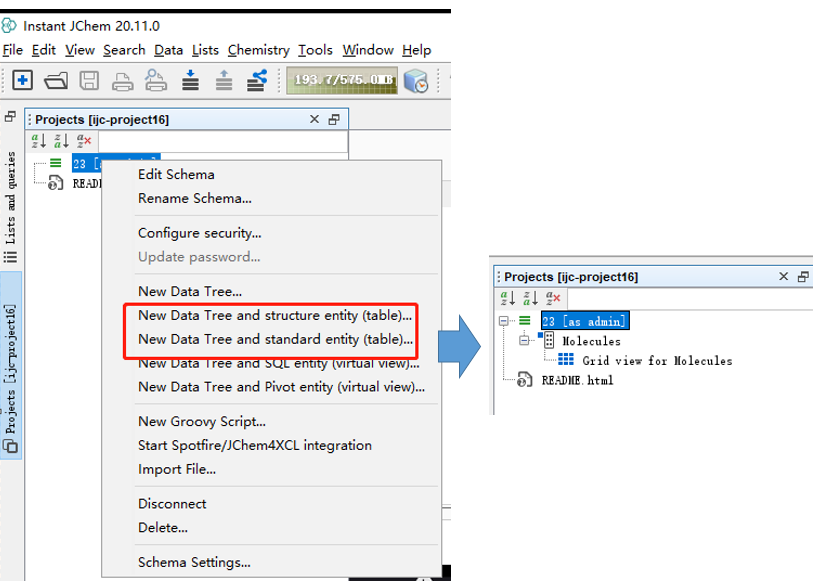Image resolution: width=817 pixels, height=582 pixels.
Task: Click the Import data down-arrow icon
Action: tap(190, 80)
